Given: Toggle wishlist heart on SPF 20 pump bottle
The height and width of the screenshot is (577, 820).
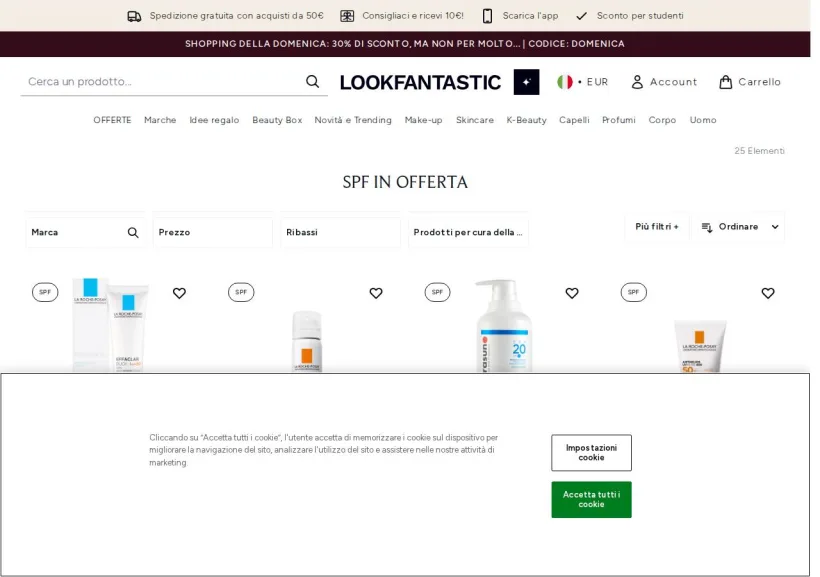Looking at the screenshot, I should (x=572, y=293).
